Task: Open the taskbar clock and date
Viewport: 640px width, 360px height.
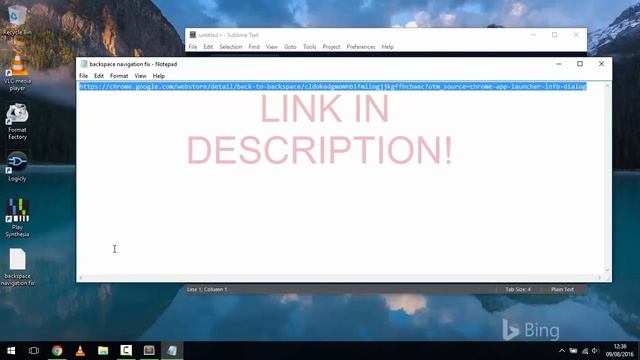Action: [x=620, y=351]
